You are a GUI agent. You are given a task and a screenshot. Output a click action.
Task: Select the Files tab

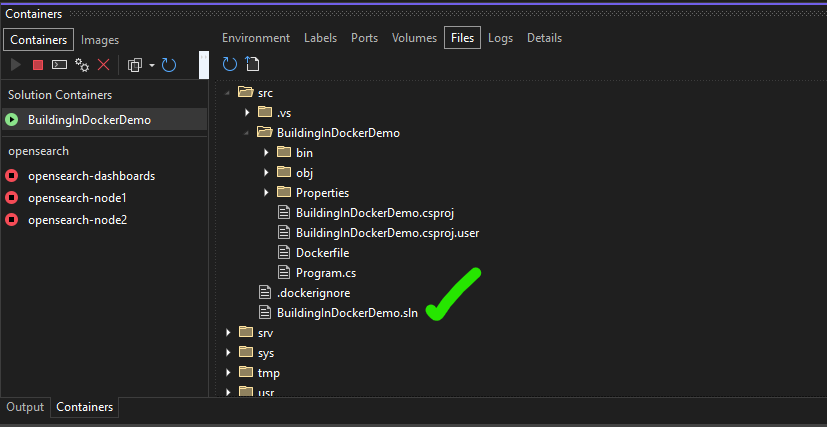coord(463,37)
